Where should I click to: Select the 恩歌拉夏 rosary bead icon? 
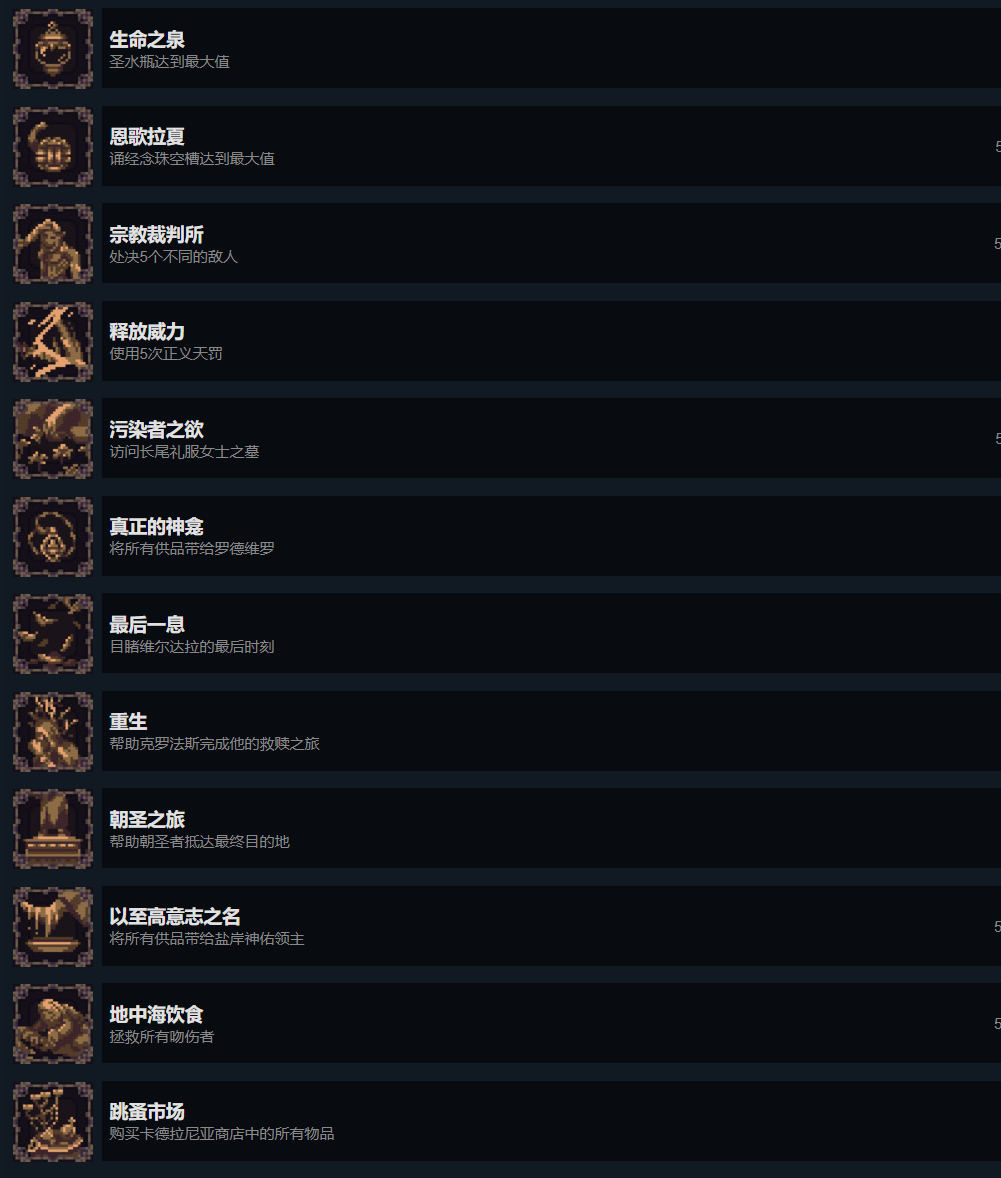tap(53, 146)
